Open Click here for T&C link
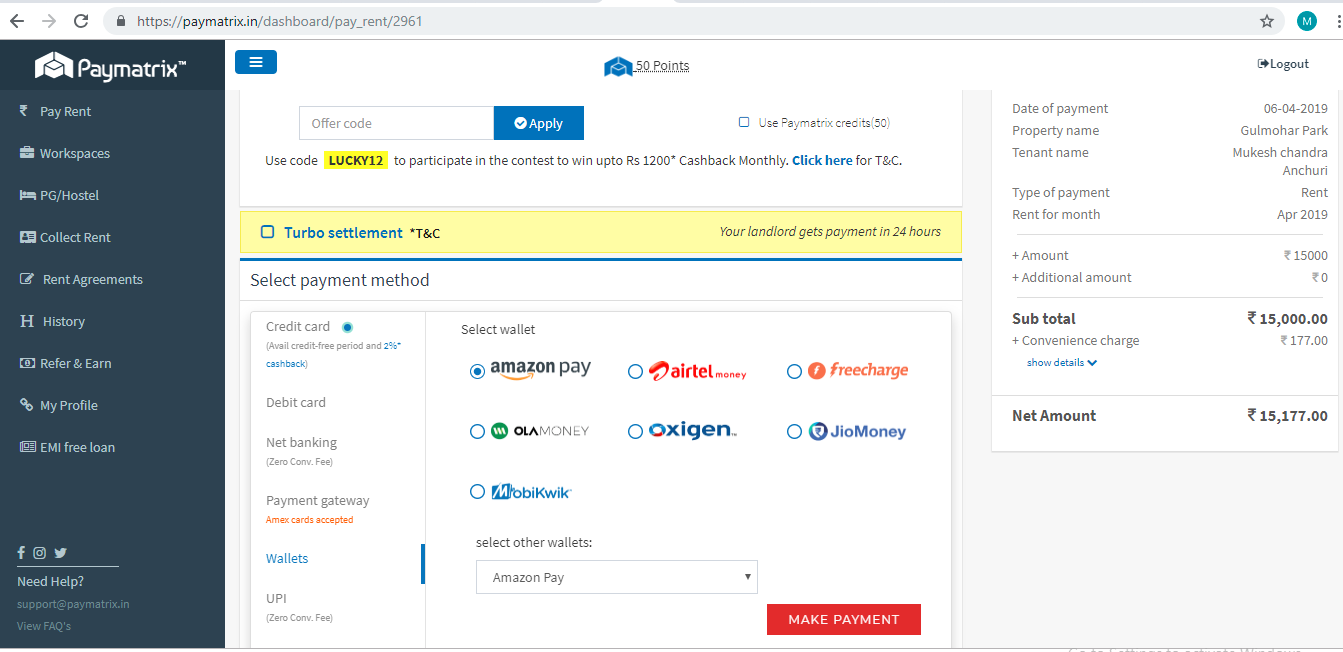Viewport: 1343px width, 652px height. (x=822, y=160)
